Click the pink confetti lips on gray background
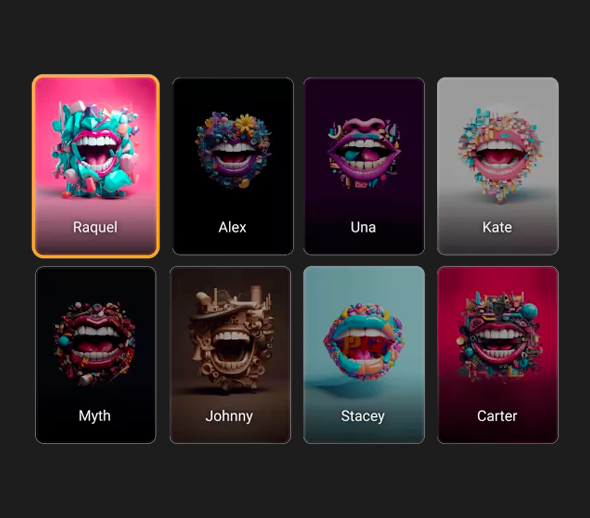The width and height of the screenshot is (590, 518). (500, 155)
